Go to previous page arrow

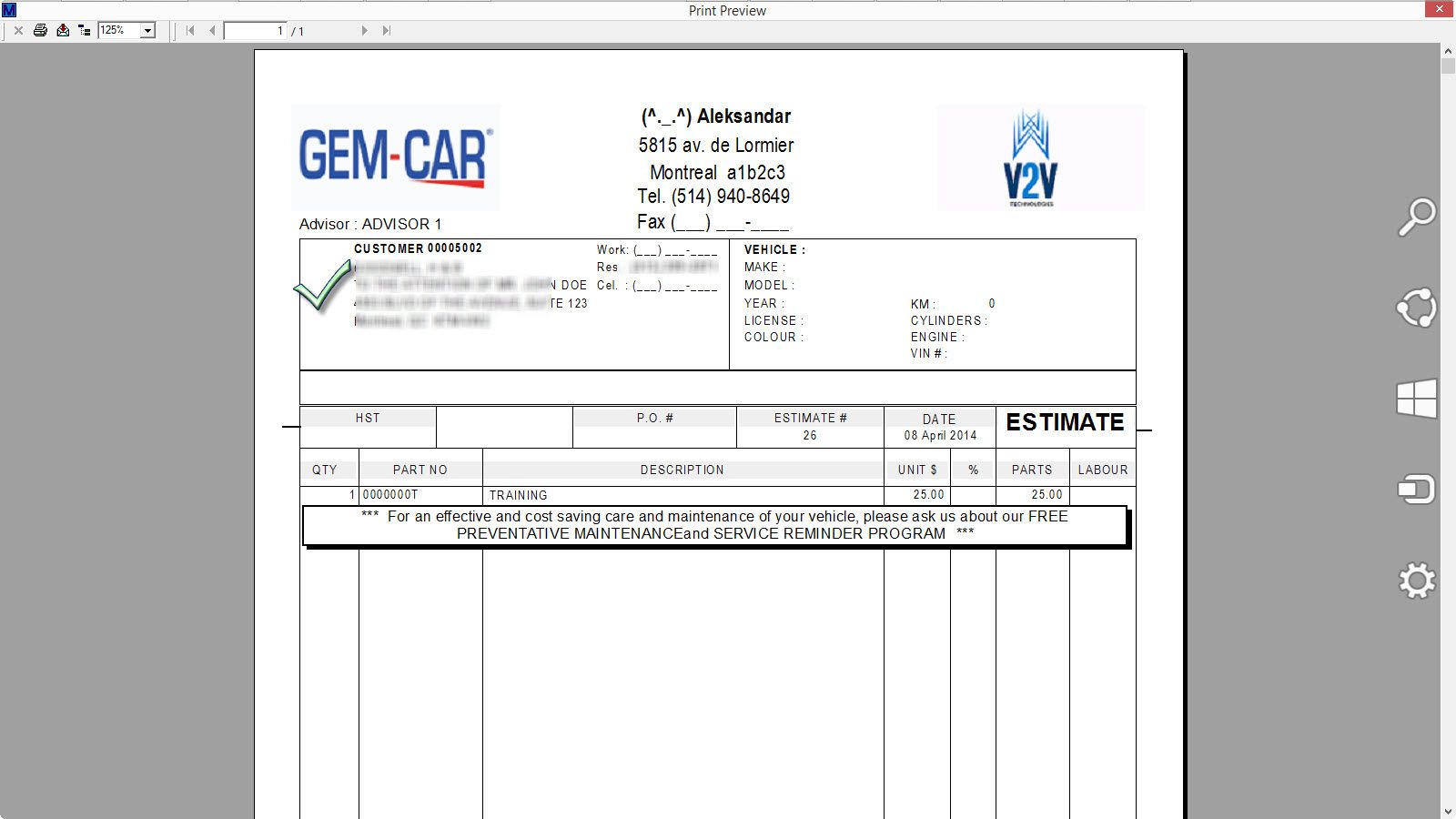coord(212,30)
